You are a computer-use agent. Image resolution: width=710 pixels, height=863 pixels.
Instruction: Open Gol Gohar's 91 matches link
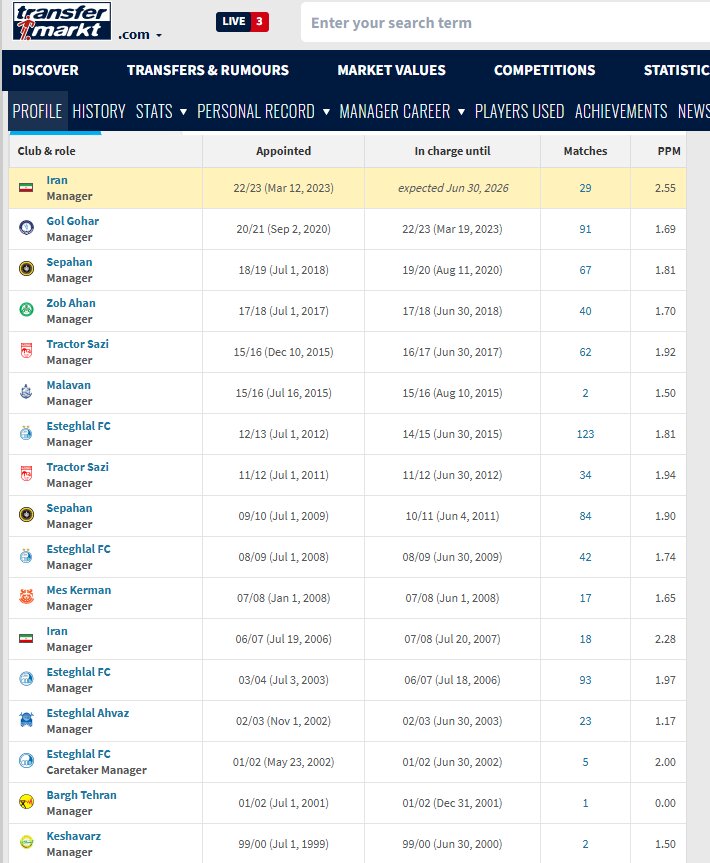coord(585,229)
